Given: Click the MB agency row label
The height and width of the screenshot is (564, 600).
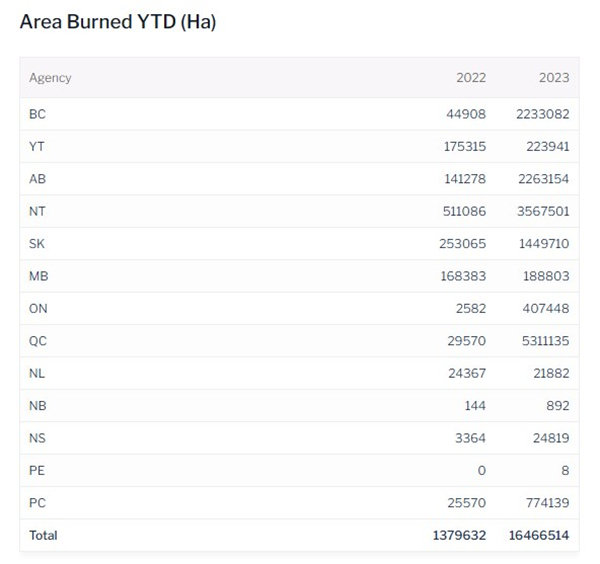Looking at the screenshot, I should click(39, 277).
